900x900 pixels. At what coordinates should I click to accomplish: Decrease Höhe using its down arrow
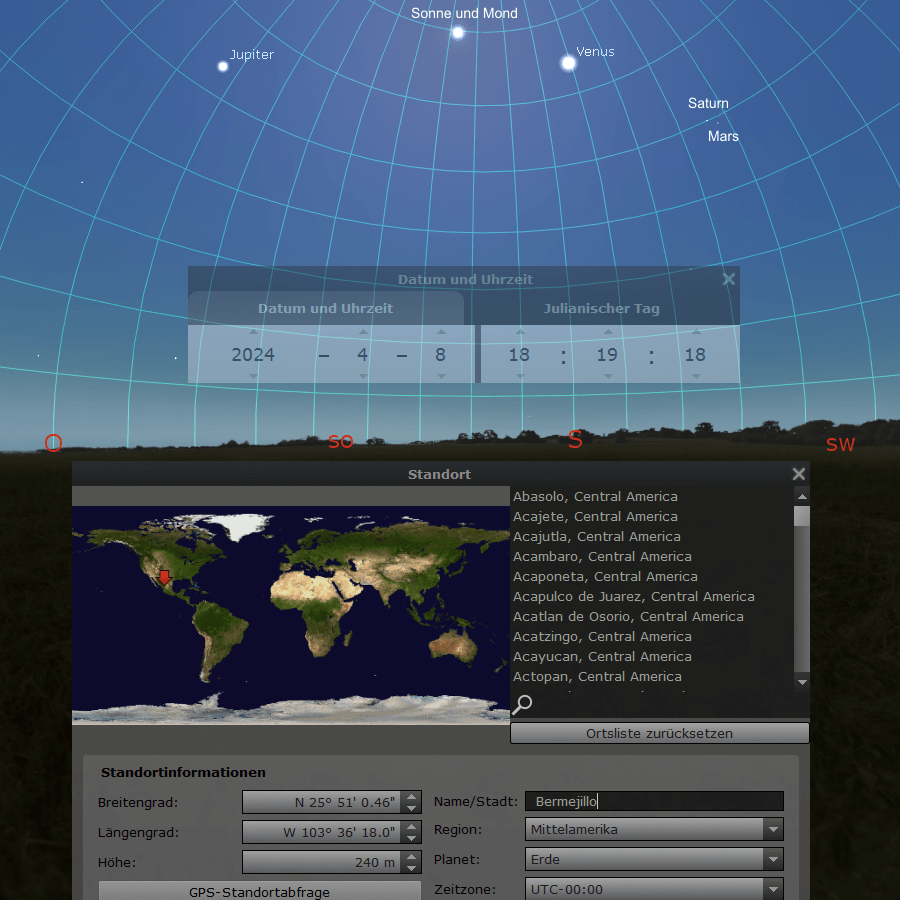(412, 867)
